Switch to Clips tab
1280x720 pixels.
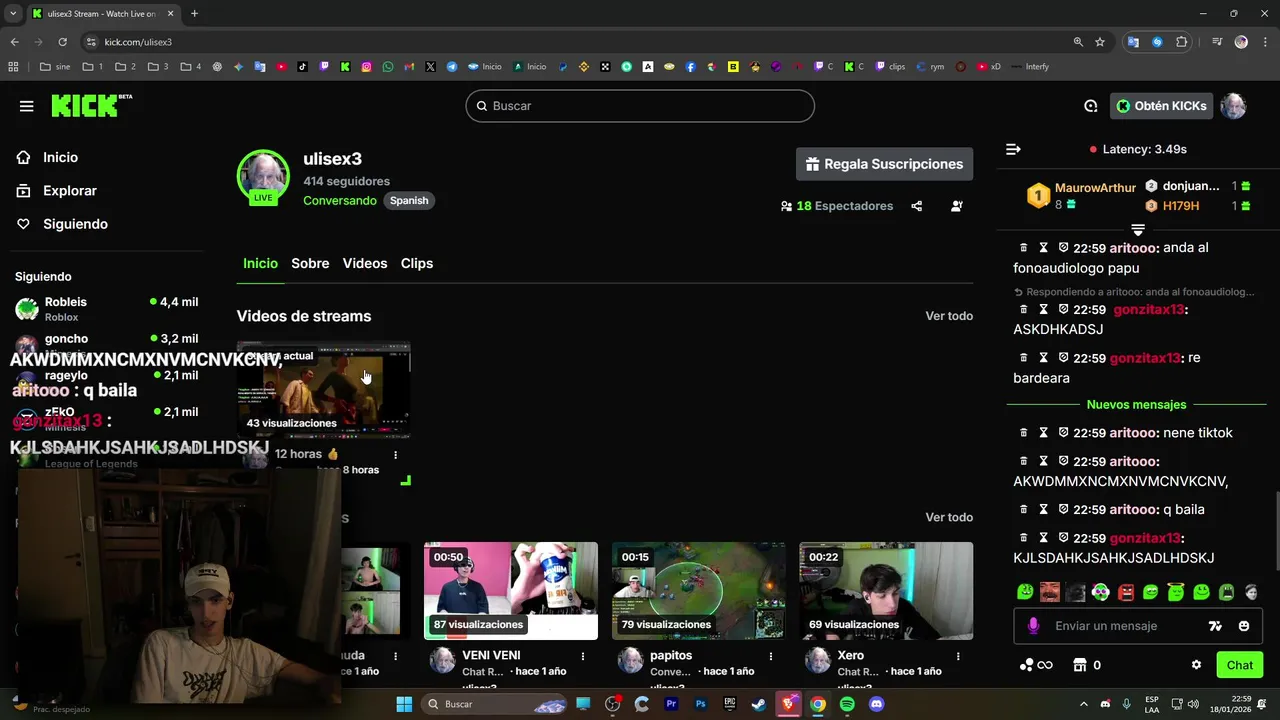click(417, 263)
